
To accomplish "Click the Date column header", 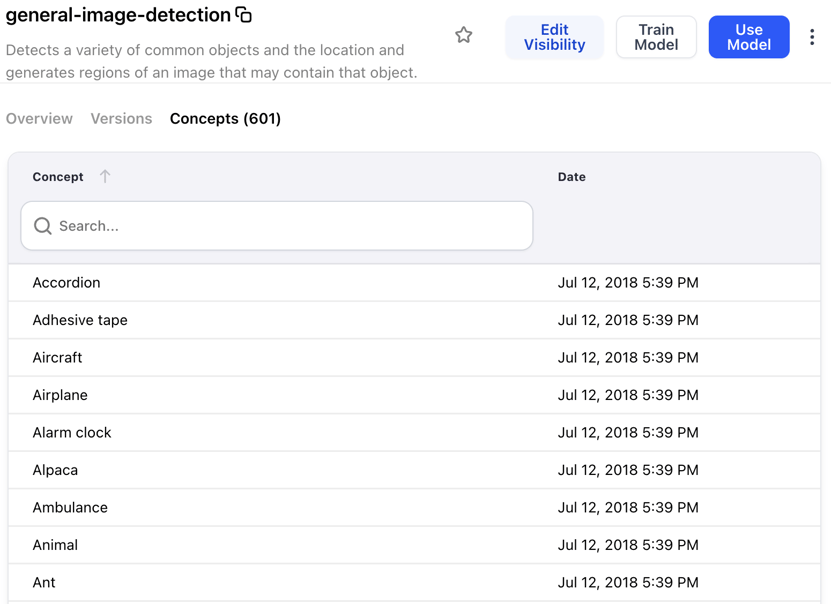I will coord(571,177).
